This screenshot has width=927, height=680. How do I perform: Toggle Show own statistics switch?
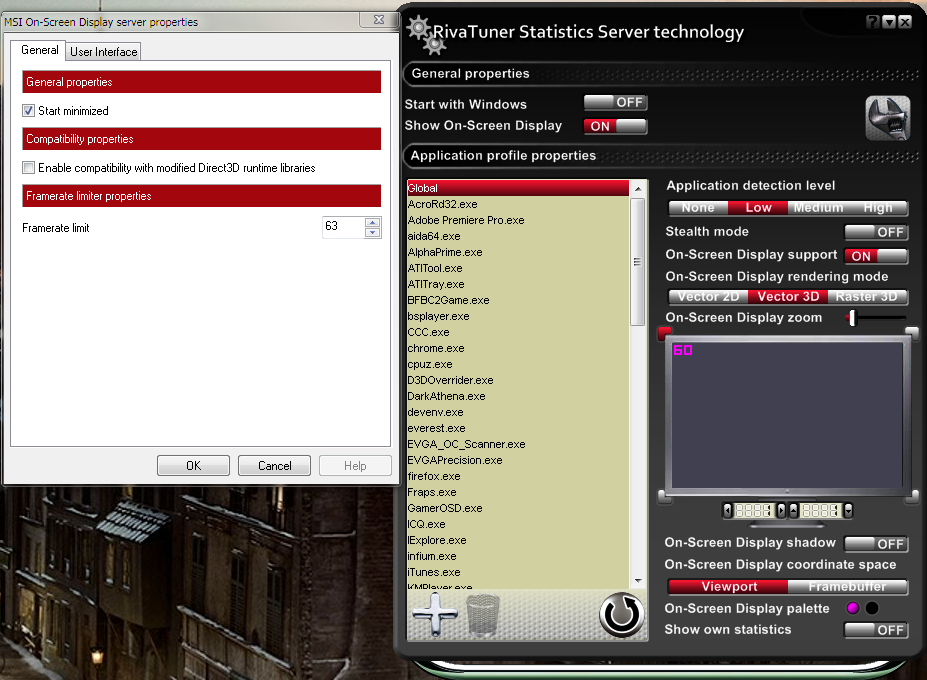876,630
